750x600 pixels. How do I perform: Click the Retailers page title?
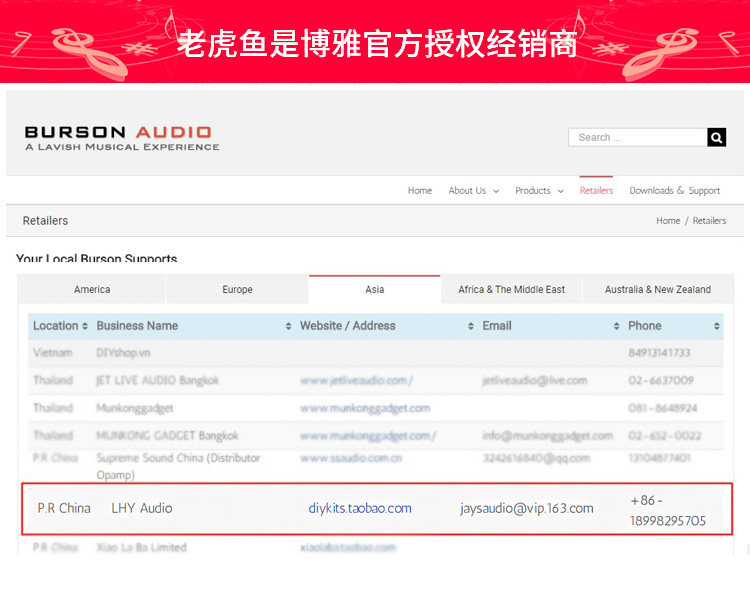tap(45, 221)
